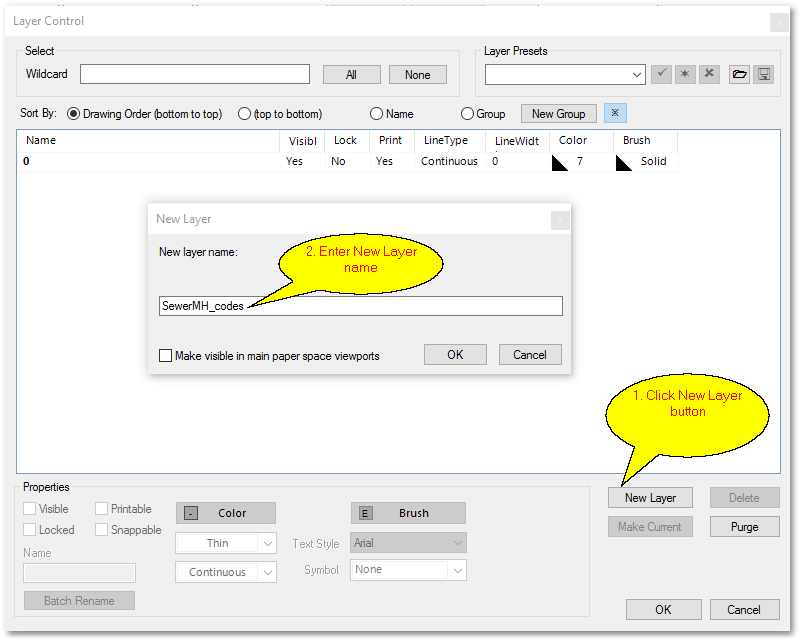The width and height of the screenshot is (801, 642).
Task: Click the LineType column header
Action: click(x=450, y=140)
